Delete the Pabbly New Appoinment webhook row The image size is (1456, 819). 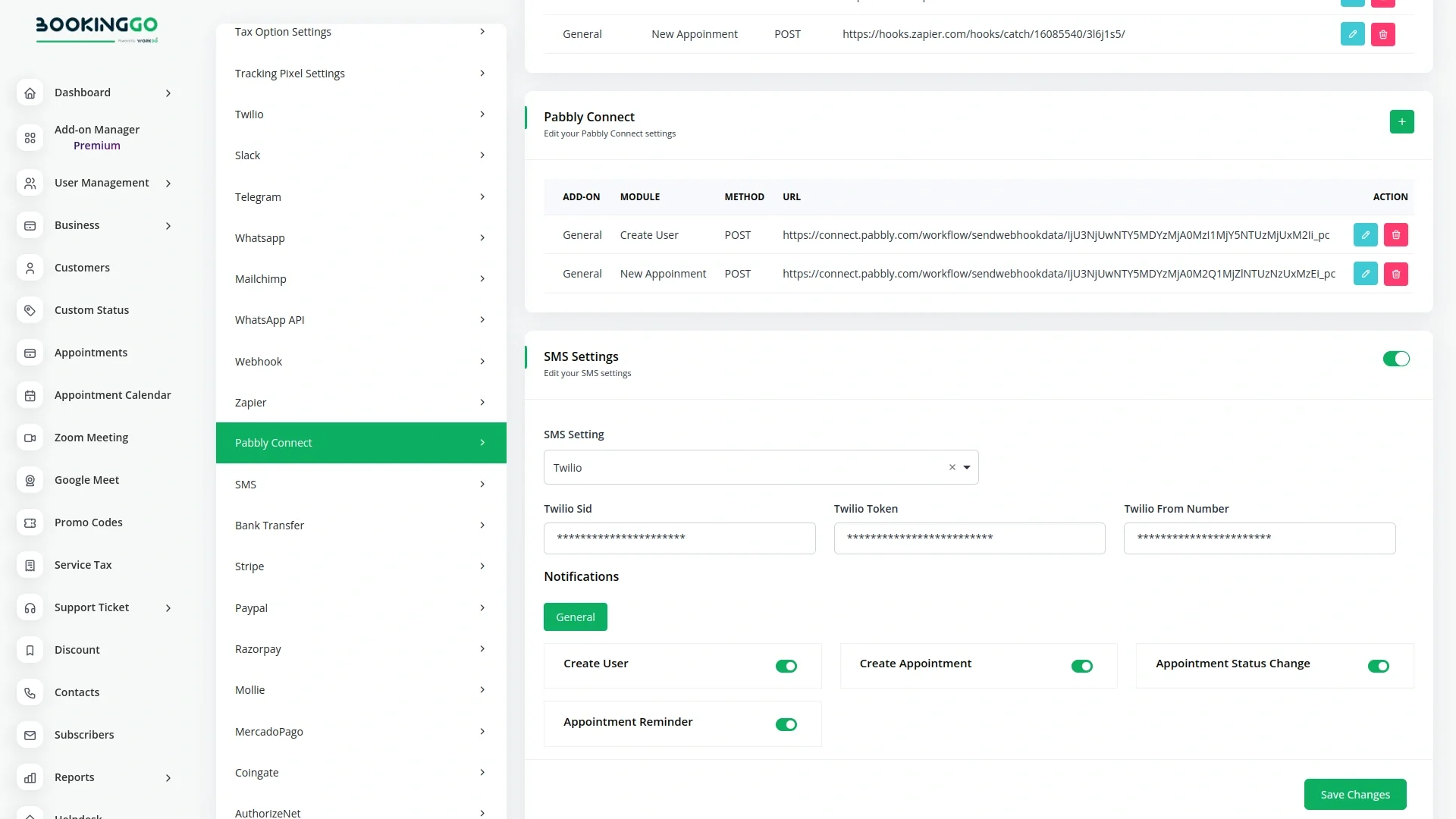point(1395,274)
